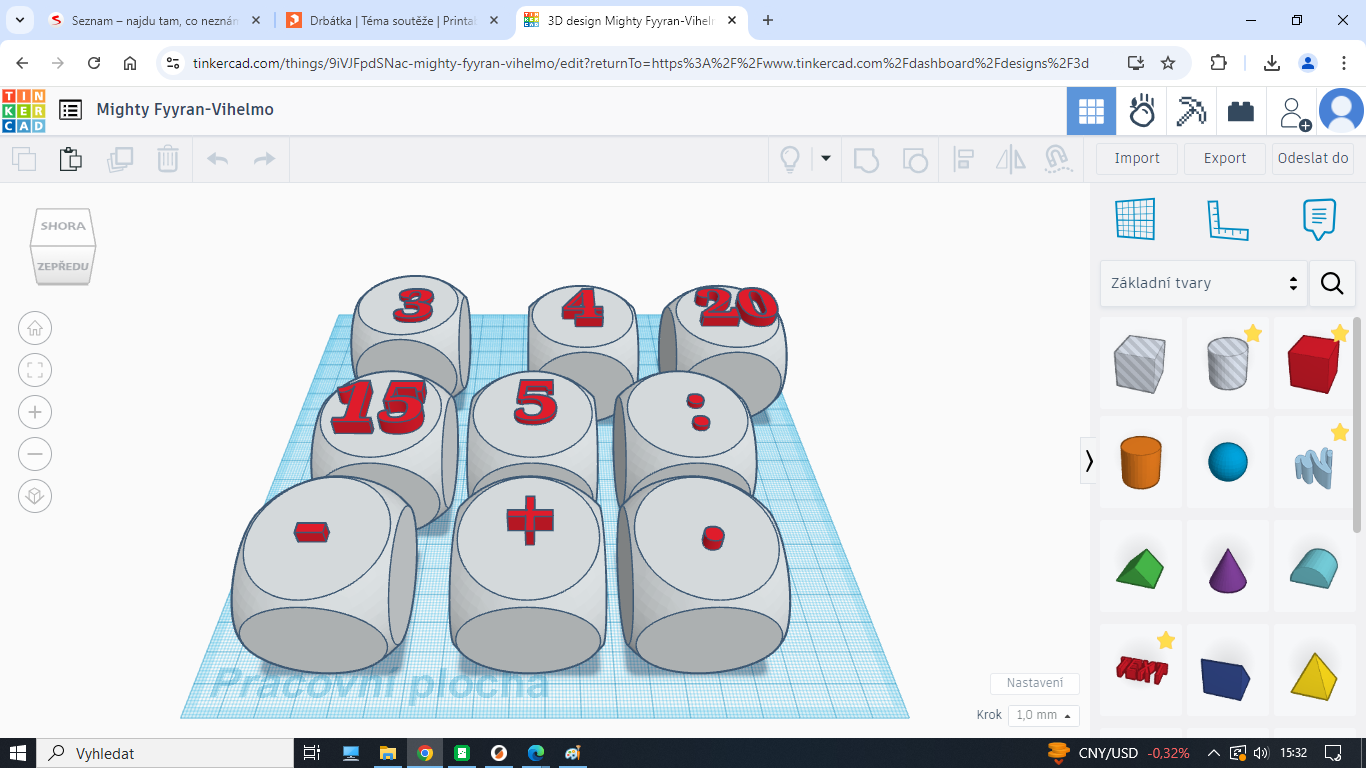This screenshot has height=768, width=1366.
Task: Switch to the 3D design grid view
Action: 1091,110
